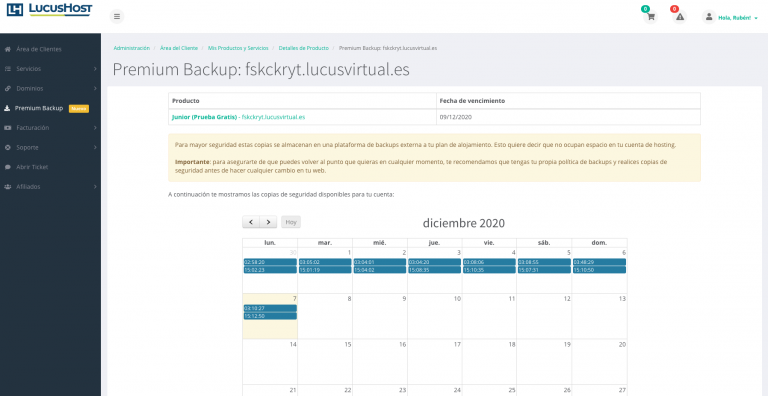Click the Soporte lifebuoy icon
This screenshot has height=396, width=768.
7,148
